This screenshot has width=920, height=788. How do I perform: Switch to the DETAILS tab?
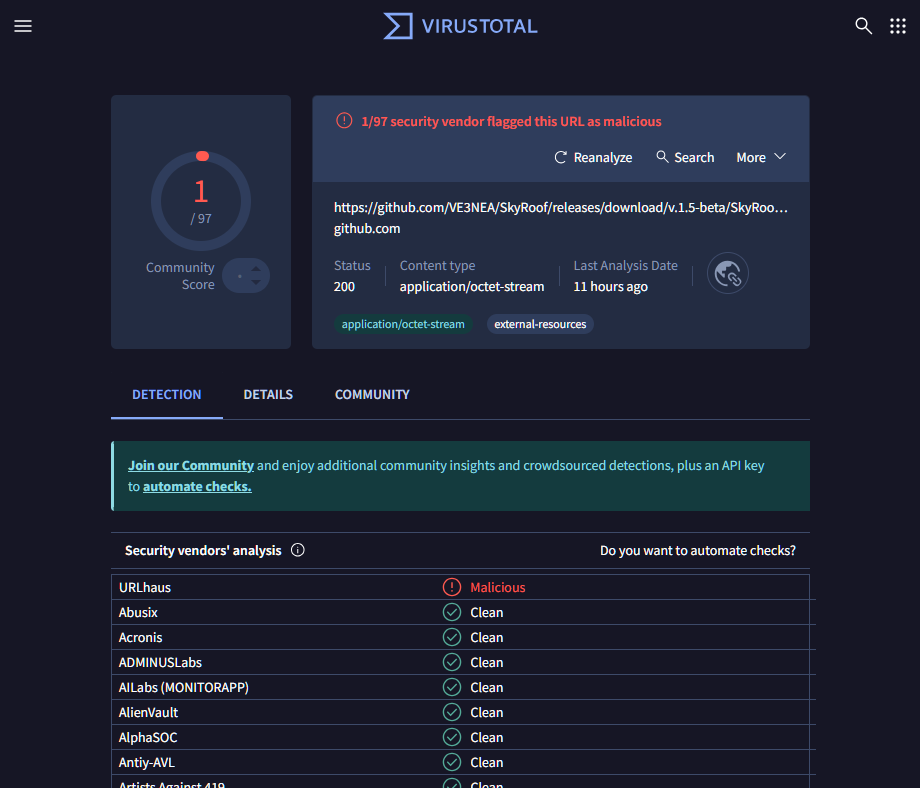tap(268, 394)
